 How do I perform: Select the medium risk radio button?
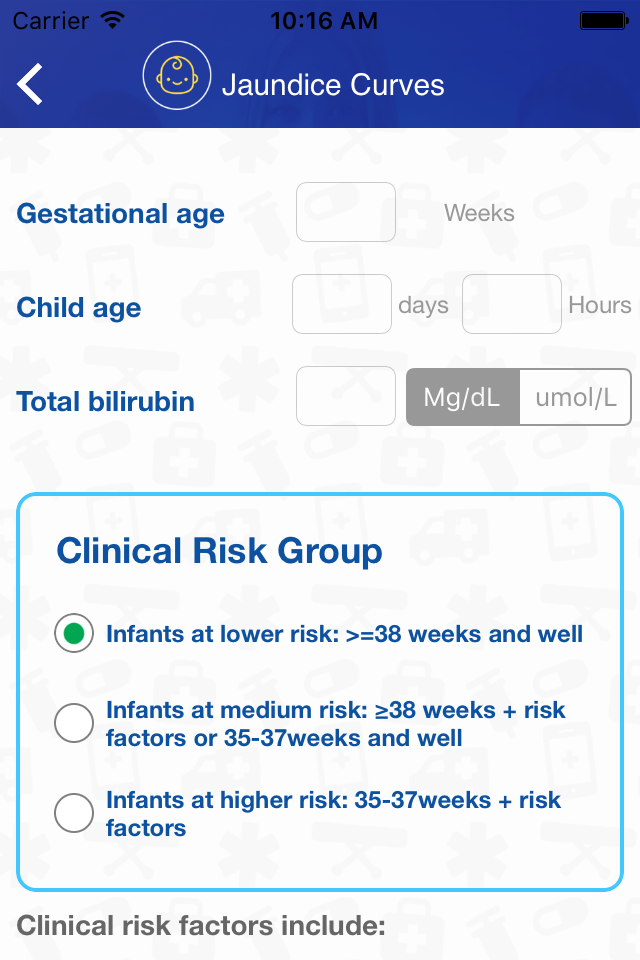click(x=74, y=723)
